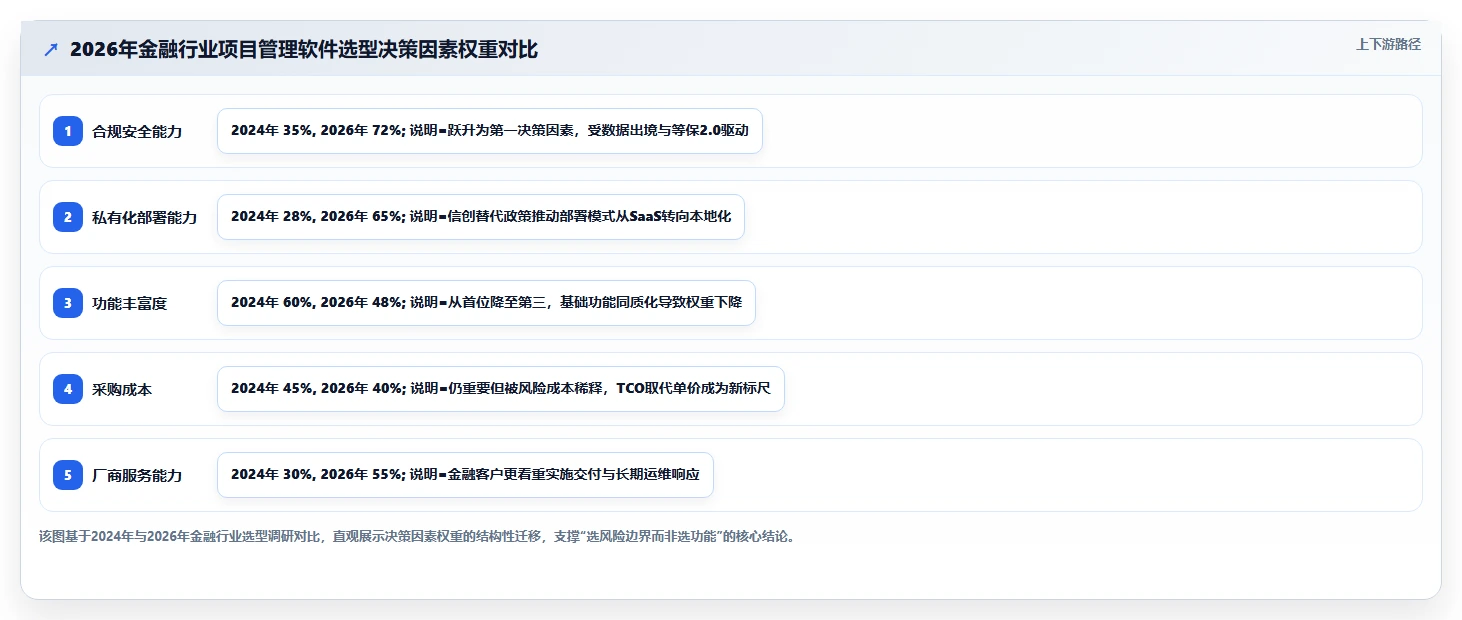Click the arrow icon beside the chart title
Viewport: 1462px width, 620px height.
[51, 50]
